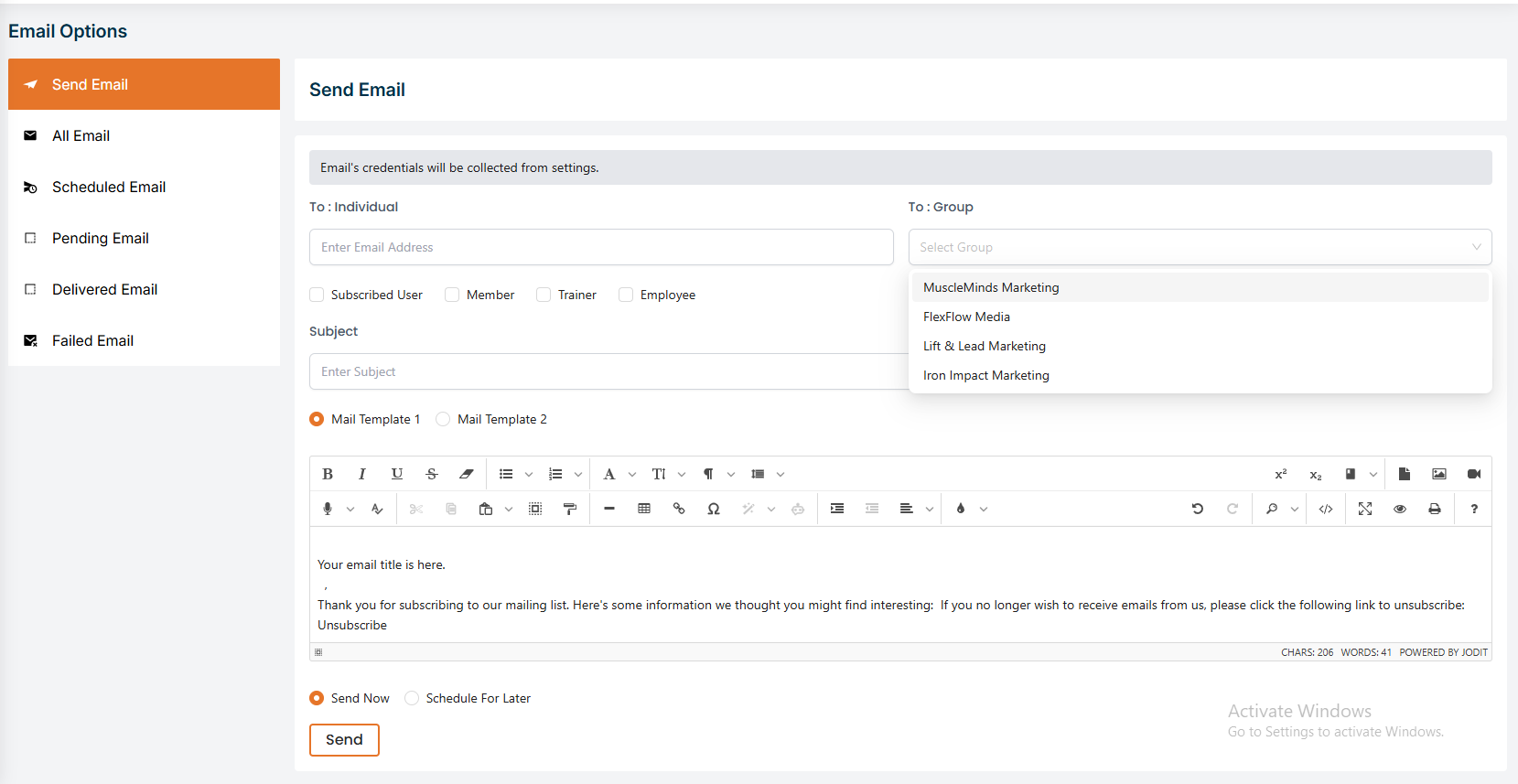Choose Lift & Lead Marketing group
1518x784 pixels.
[1200, 346]
